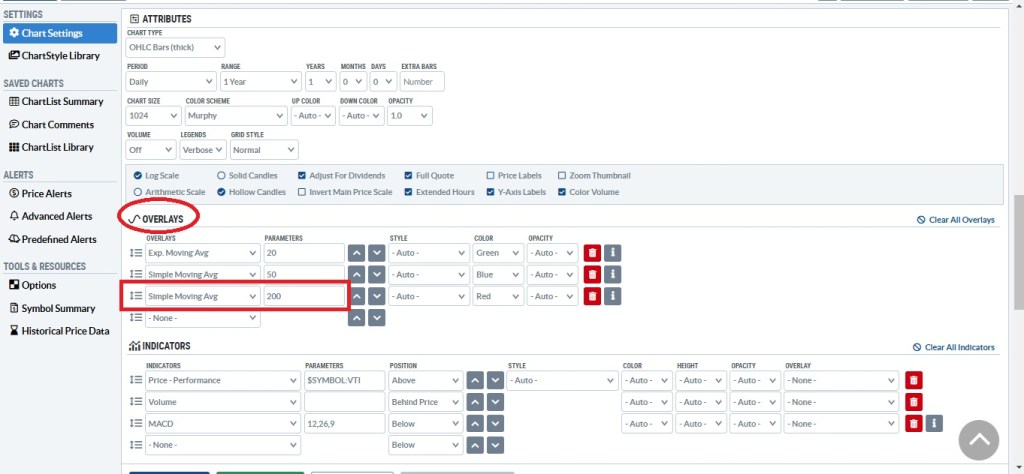Click the scroll-to-top arrow button
Screen dimensions: 1024x474
point(981,441)
